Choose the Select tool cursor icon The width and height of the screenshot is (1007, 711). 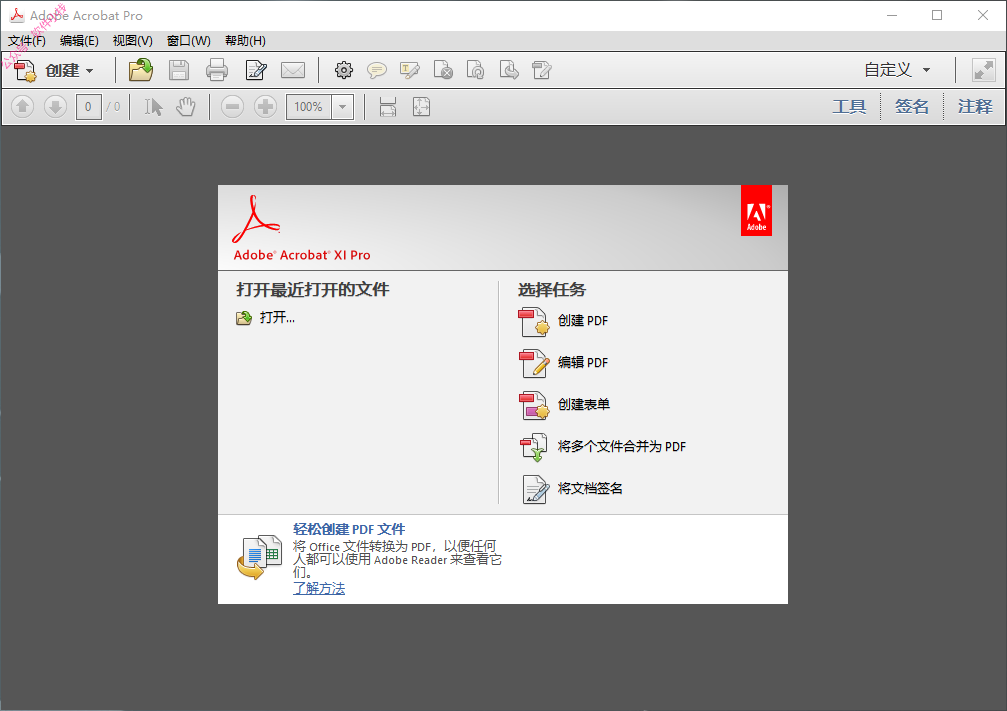tap(153, 107)
